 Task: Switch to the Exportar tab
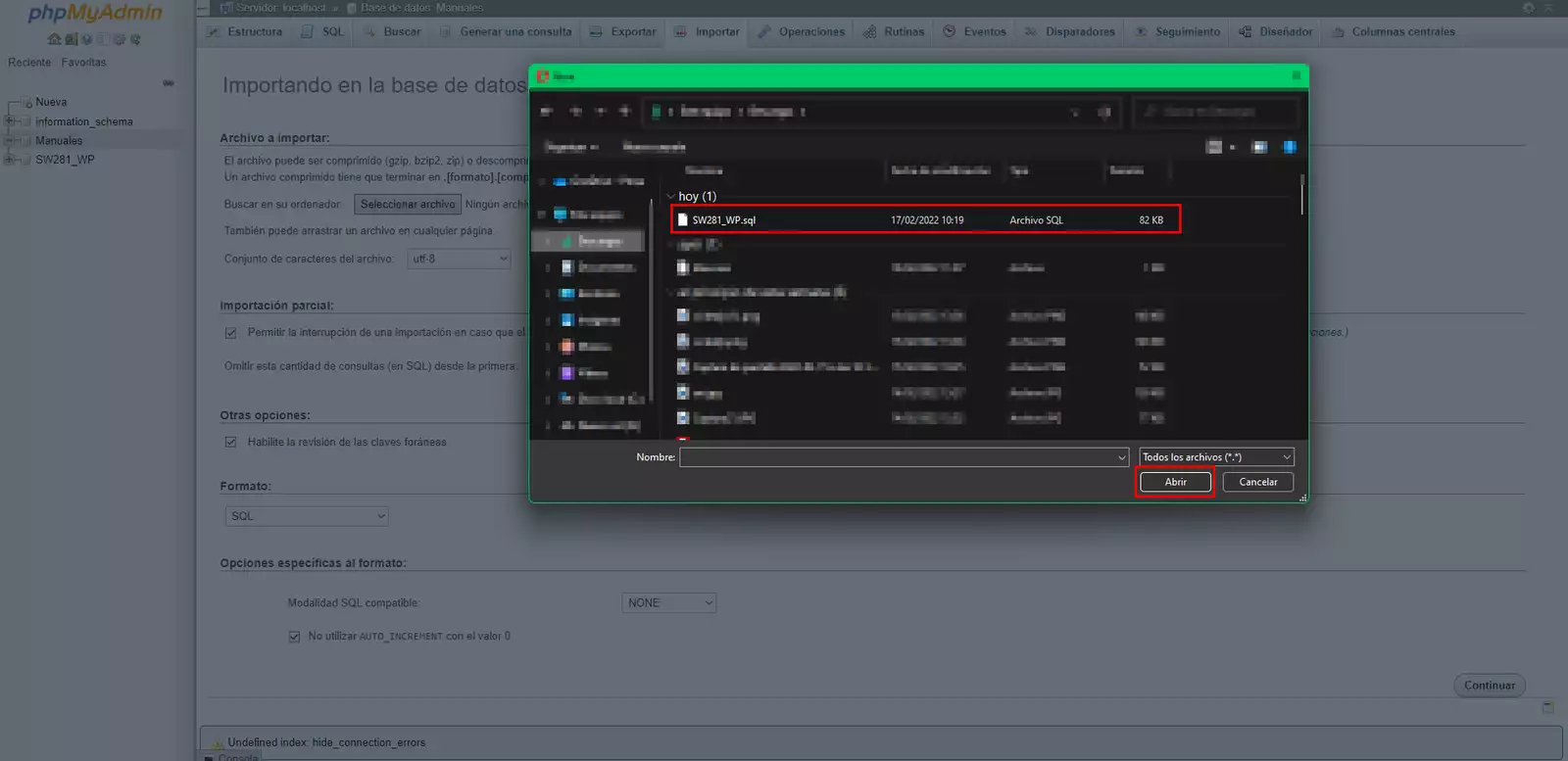(623, 32)
